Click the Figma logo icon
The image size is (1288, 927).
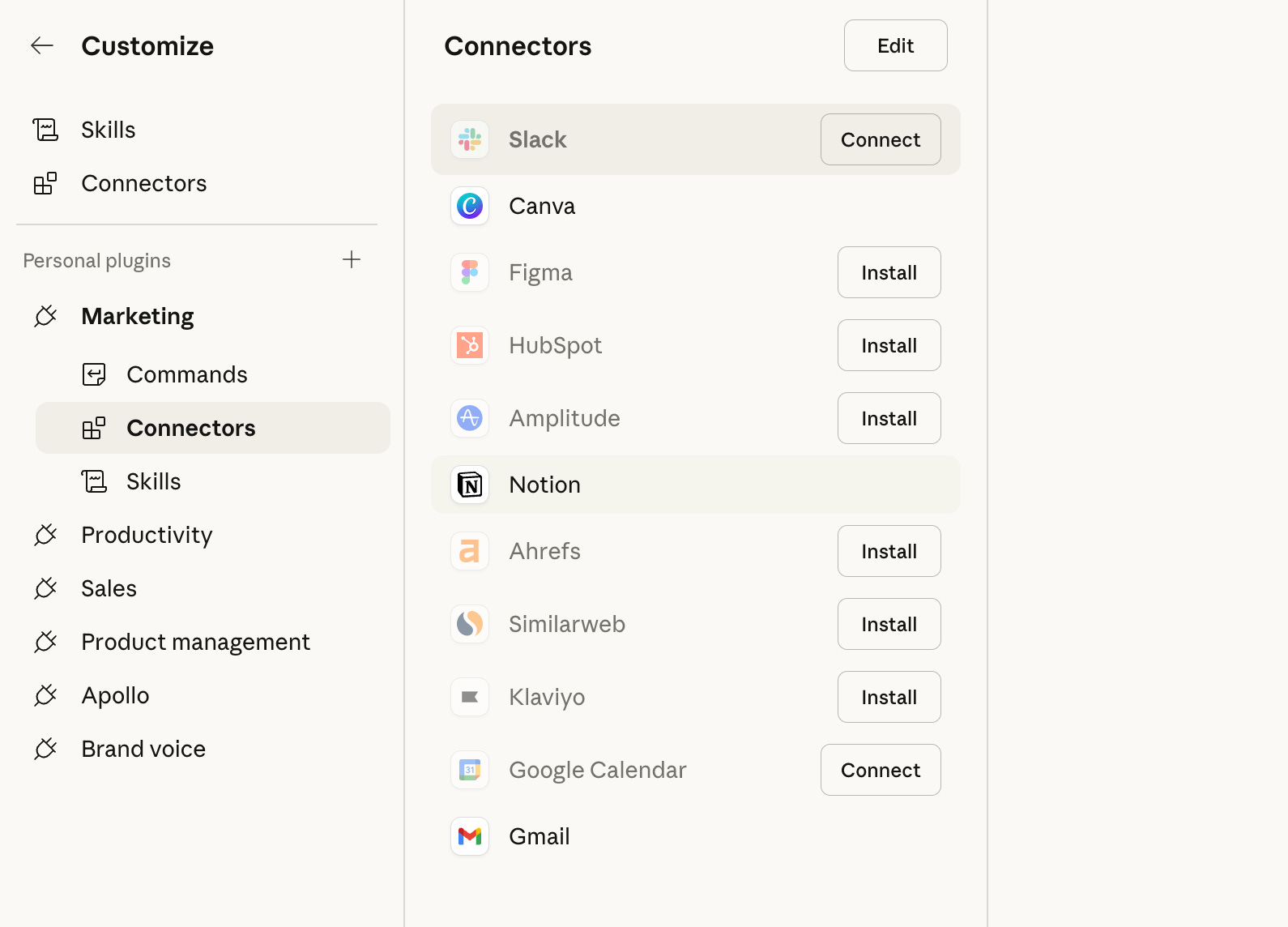point(470,272)
